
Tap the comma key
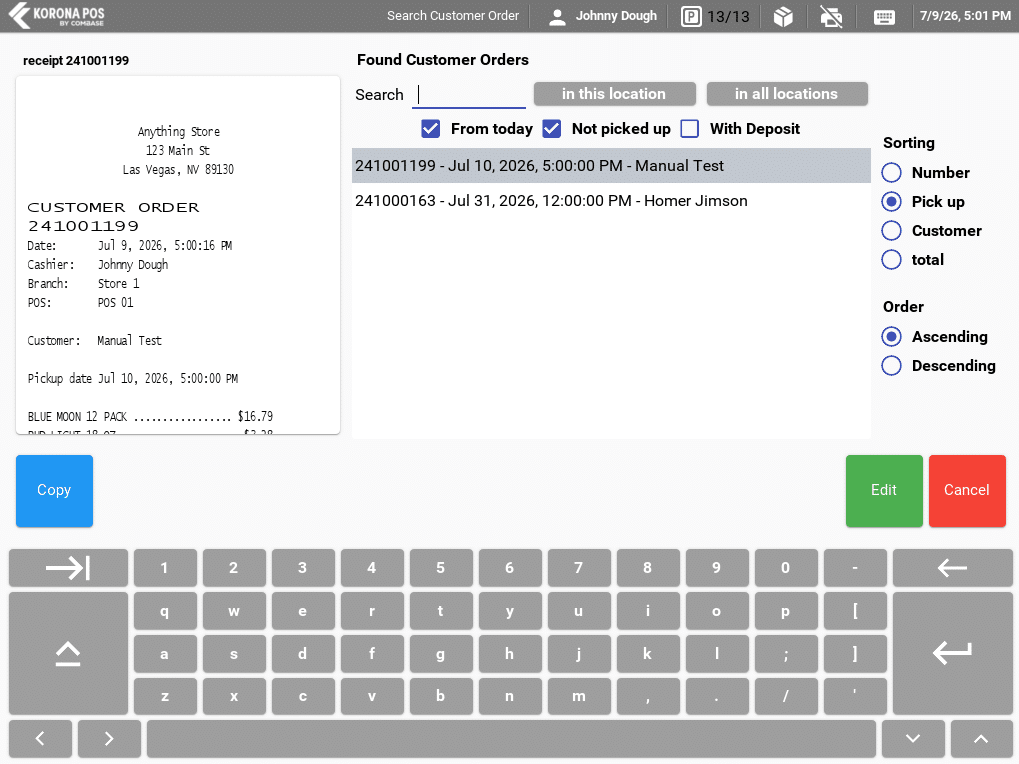648,696
